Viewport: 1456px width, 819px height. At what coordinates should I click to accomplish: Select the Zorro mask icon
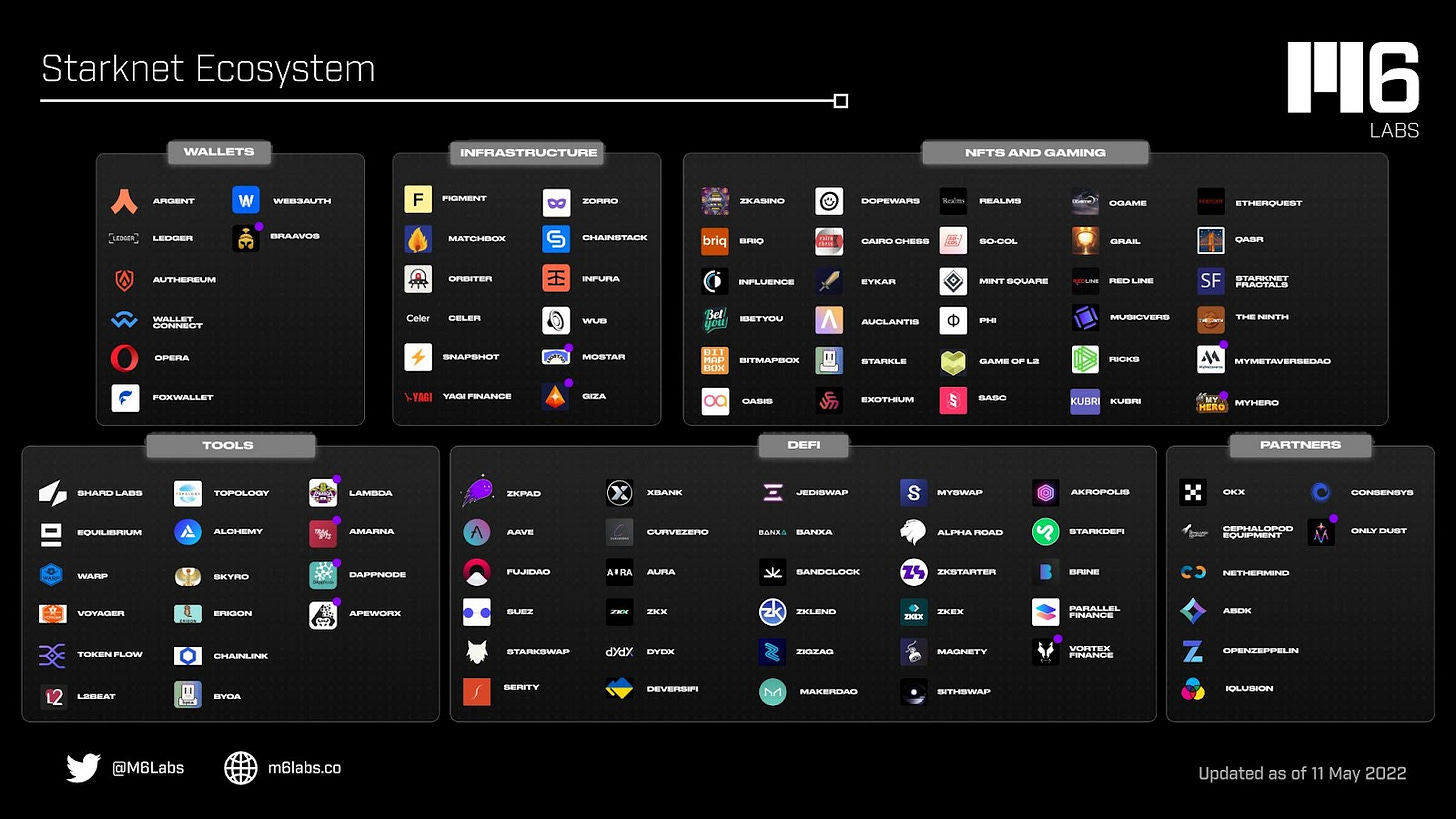[x=556, y=202]
